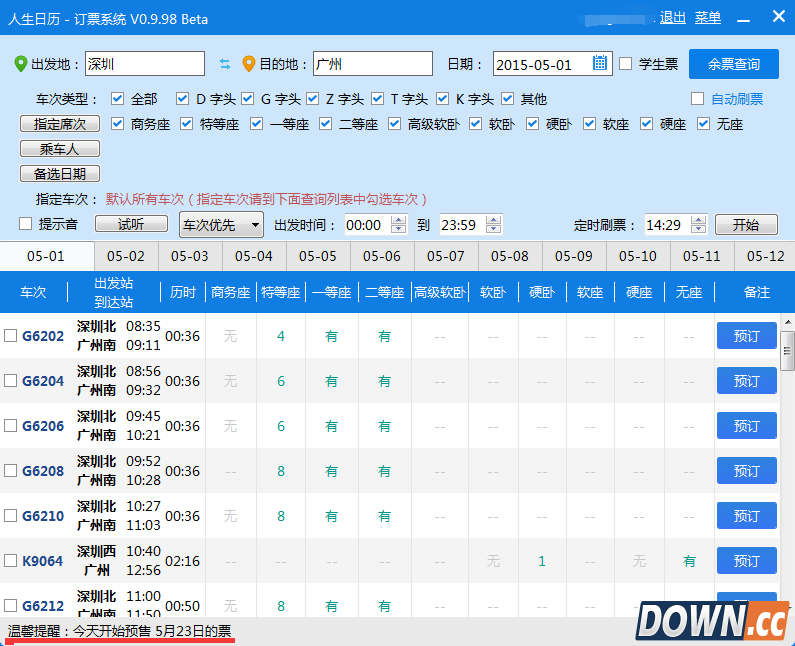
Task: Click the 02:16 duration for K9064
Action: [183, 561]
